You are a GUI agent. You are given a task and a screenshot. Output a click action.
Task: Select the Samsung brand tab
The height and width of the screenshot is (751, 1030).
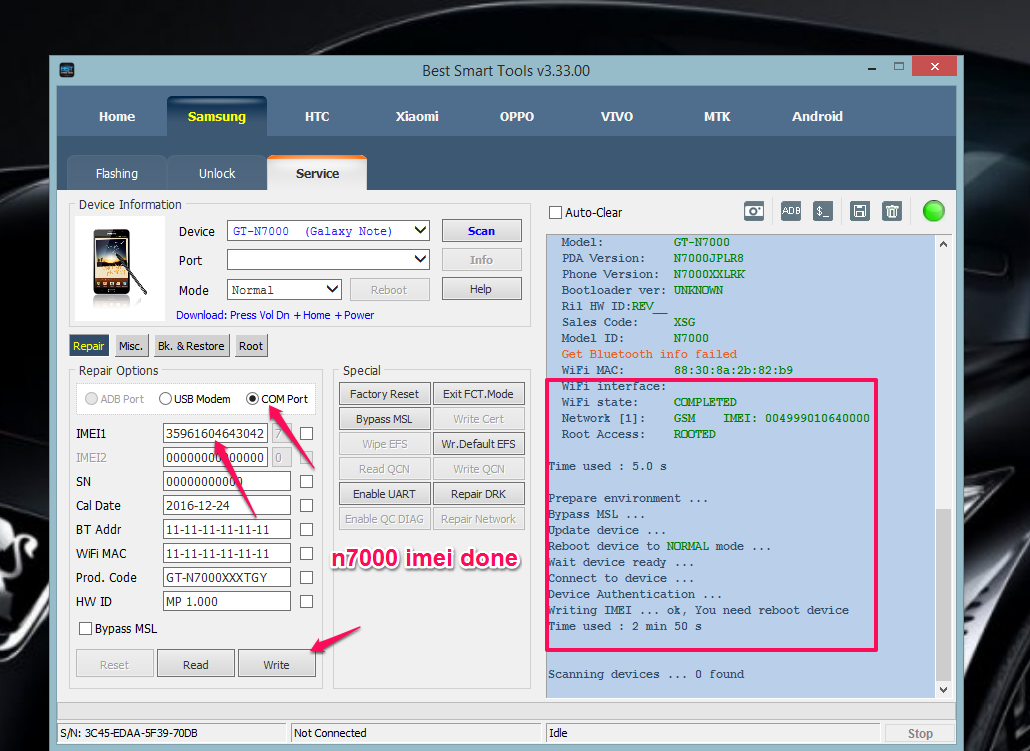coord(217,116)
